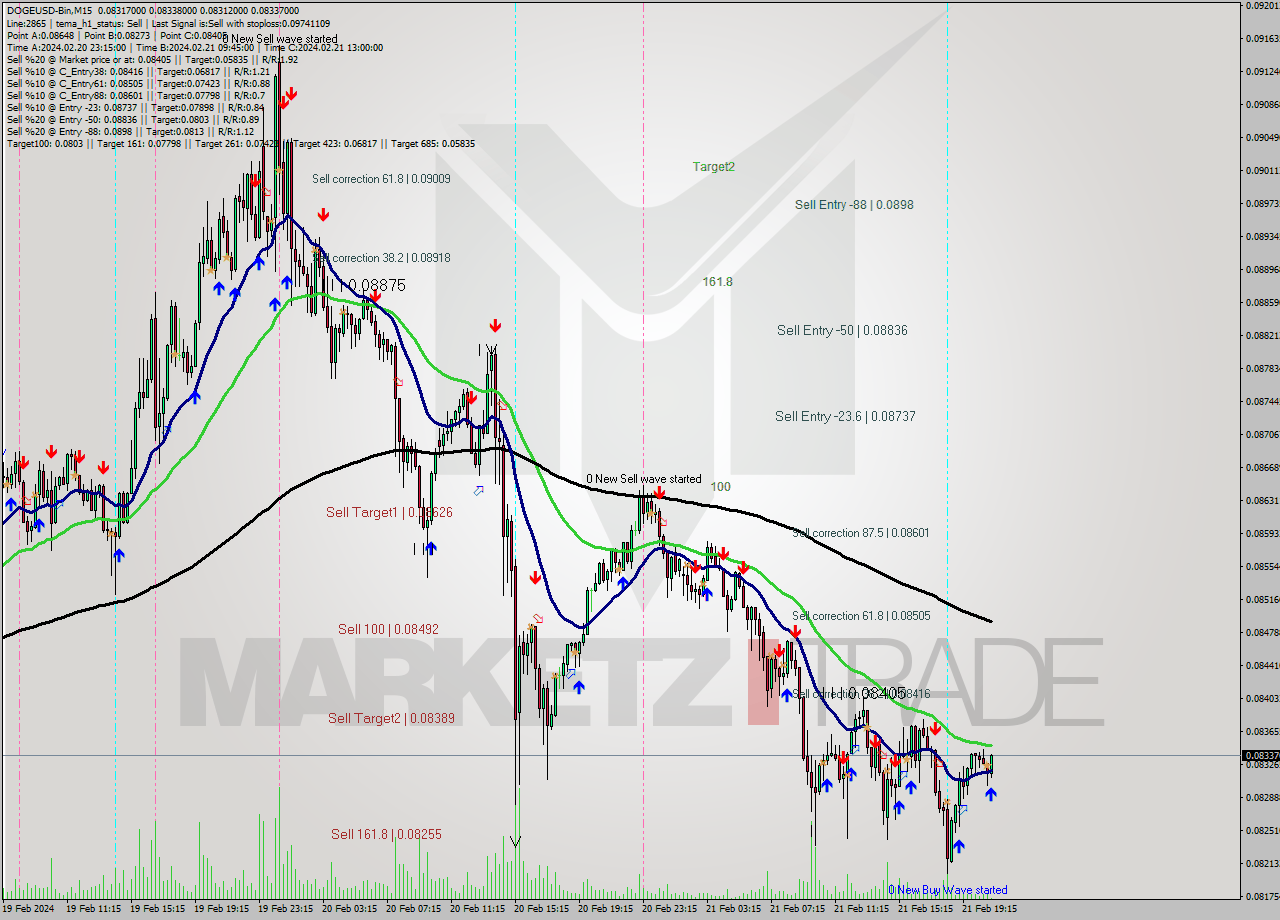1280x920 pixels.
Task: Click the 0.08516 price axis value
Action: (1262, 600)
